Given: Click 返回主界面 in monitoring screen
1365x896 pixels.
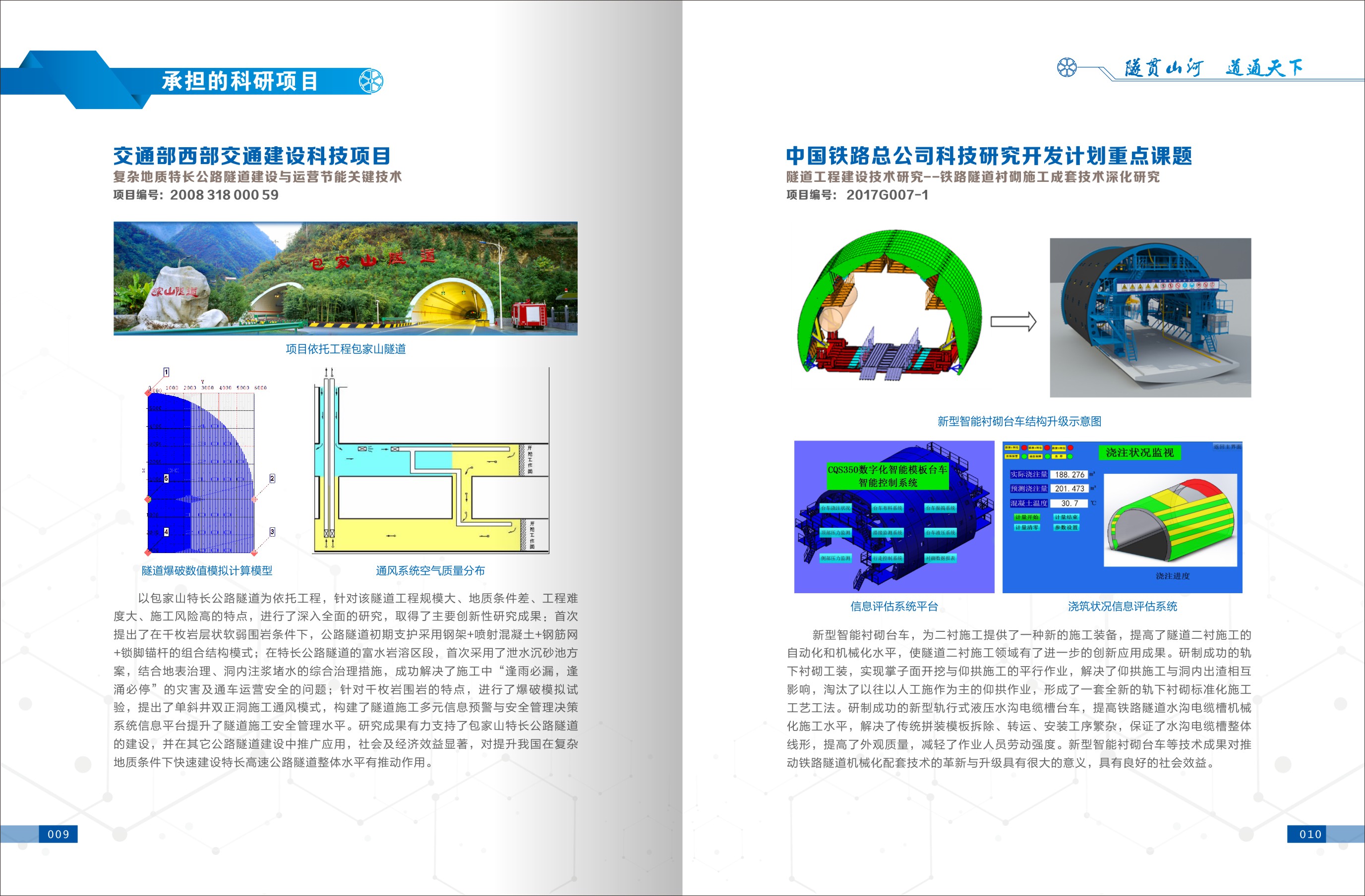Looking at the screenshot, I should coord(1227,447).
